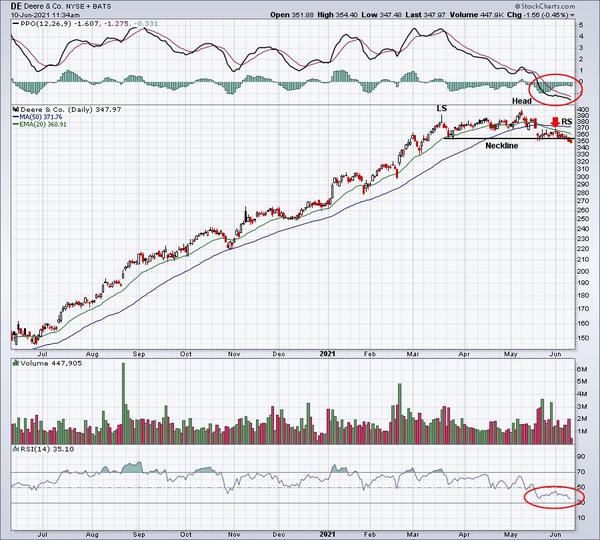Click the red down arrow near RS
600x540 pixels.
coord(555,124)
